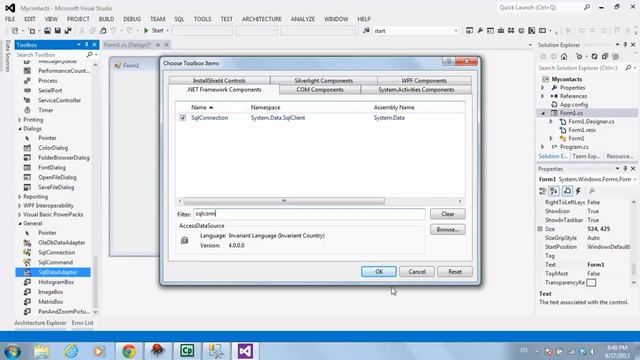The height and width of the screenshot is (360, 640).
Task: Click the Categorized view icon in Properties
Action: 542,191
